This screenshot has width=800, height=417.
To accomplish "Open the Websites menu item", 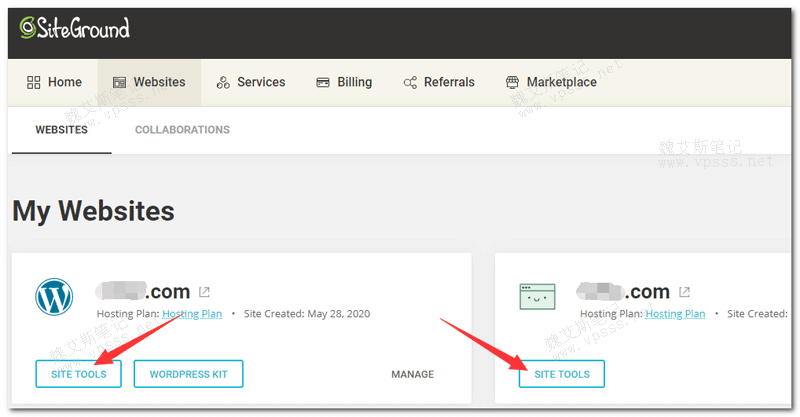I will (x=149, y=82).
